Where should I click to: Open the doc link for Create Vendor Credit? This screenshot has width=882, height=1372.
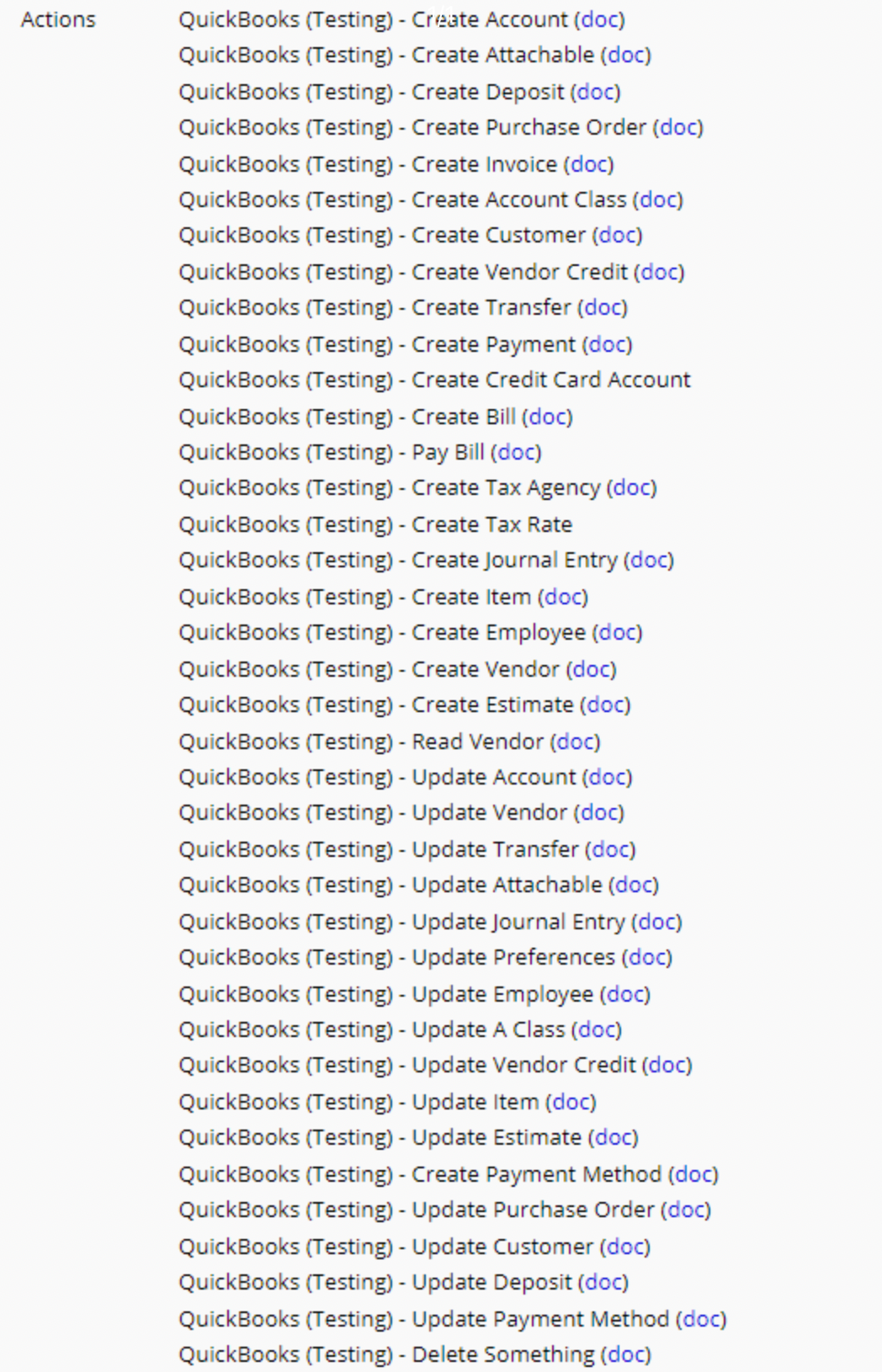(661, 273)
